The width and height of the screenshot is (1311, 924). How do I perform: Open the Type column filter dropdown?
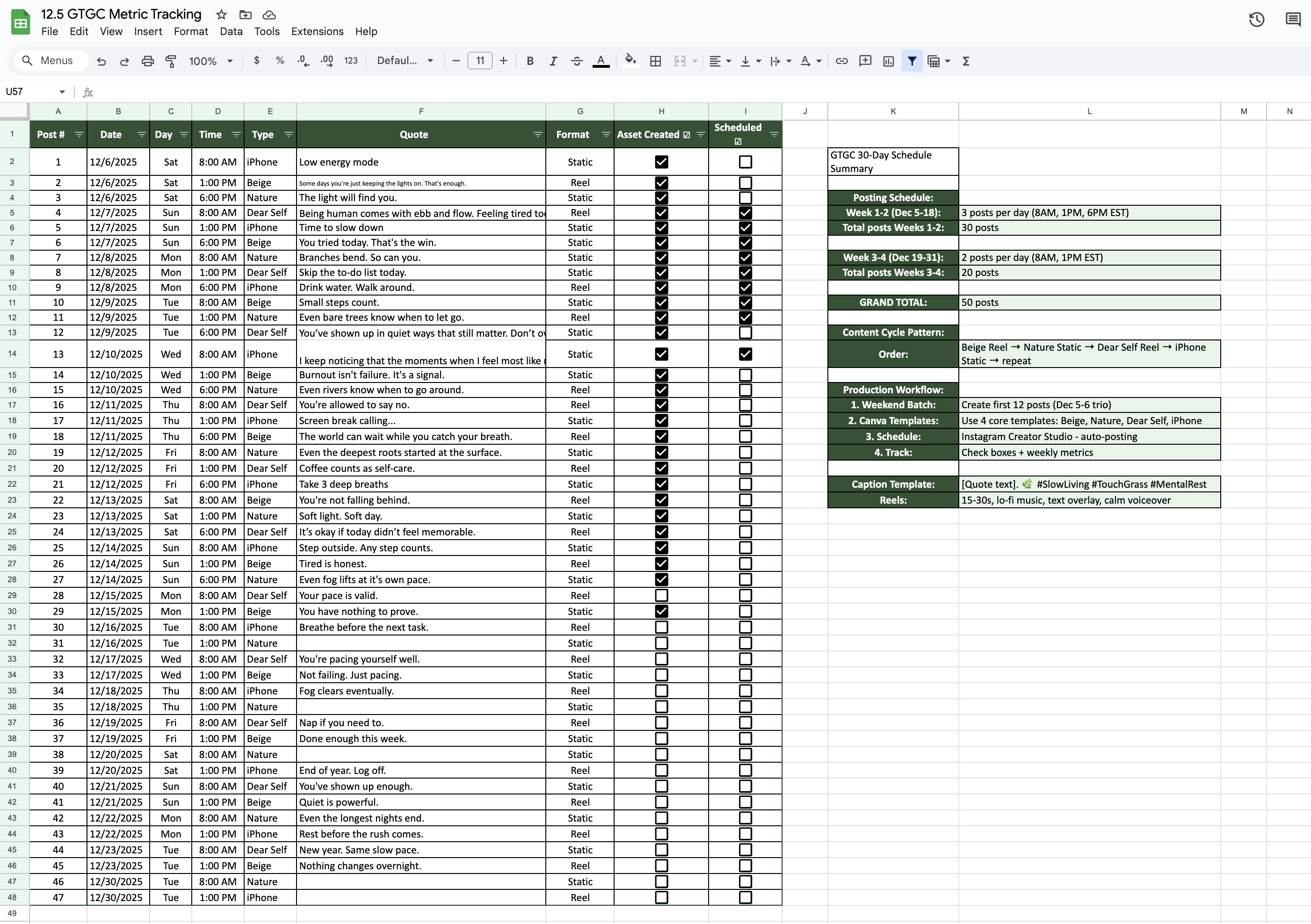tap(289, 135)
